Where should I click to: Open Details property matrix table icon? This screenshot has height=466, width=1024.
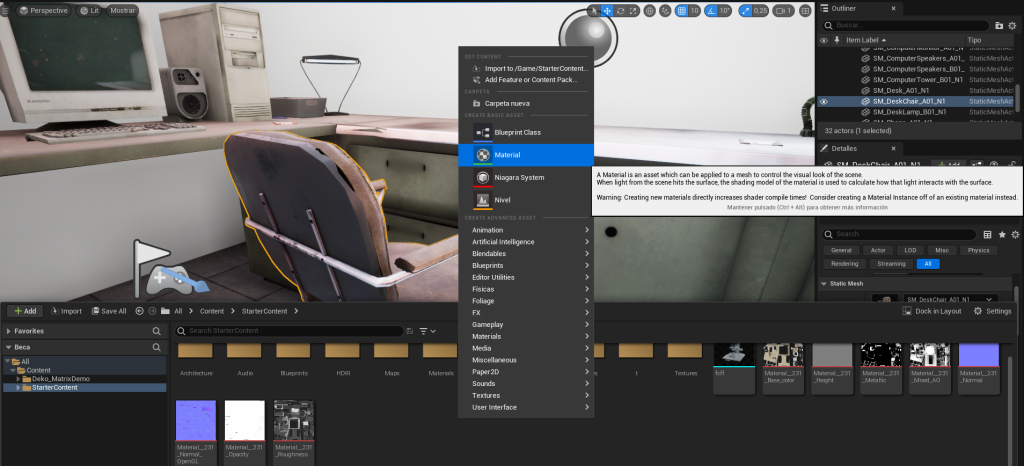(987, 234)
